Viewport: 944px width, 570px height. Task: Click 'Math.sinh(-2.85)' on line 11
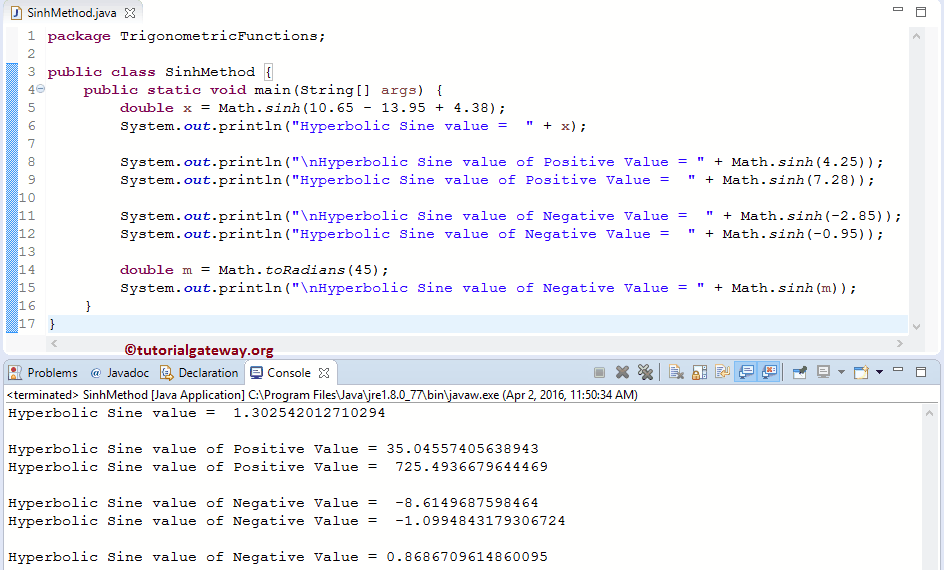coord(812,216)
